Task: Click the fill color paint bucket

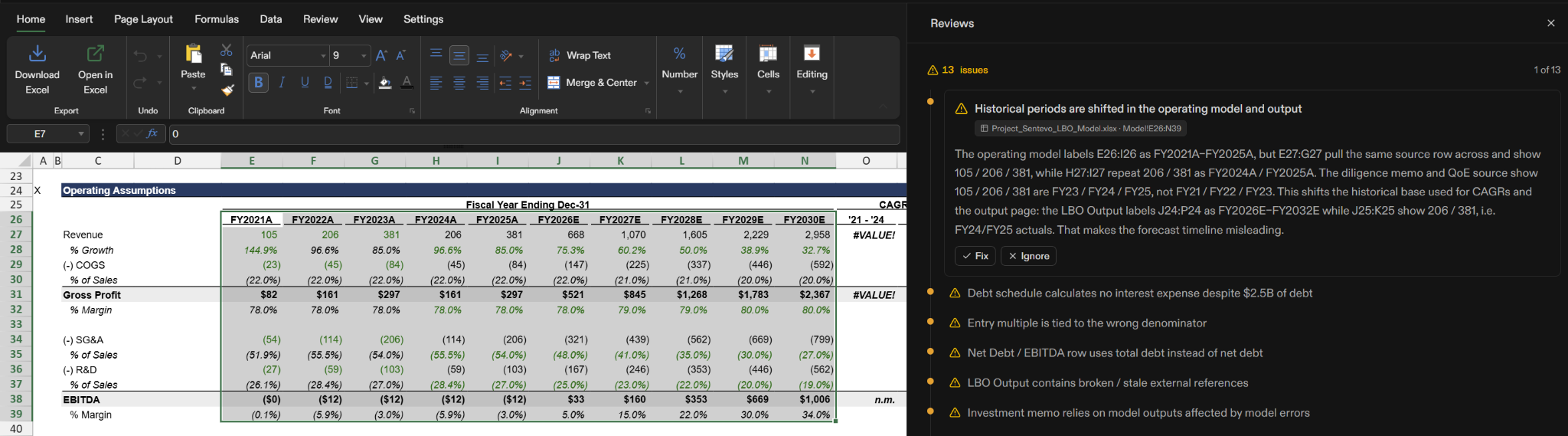Action: click(x=385, y=83)
